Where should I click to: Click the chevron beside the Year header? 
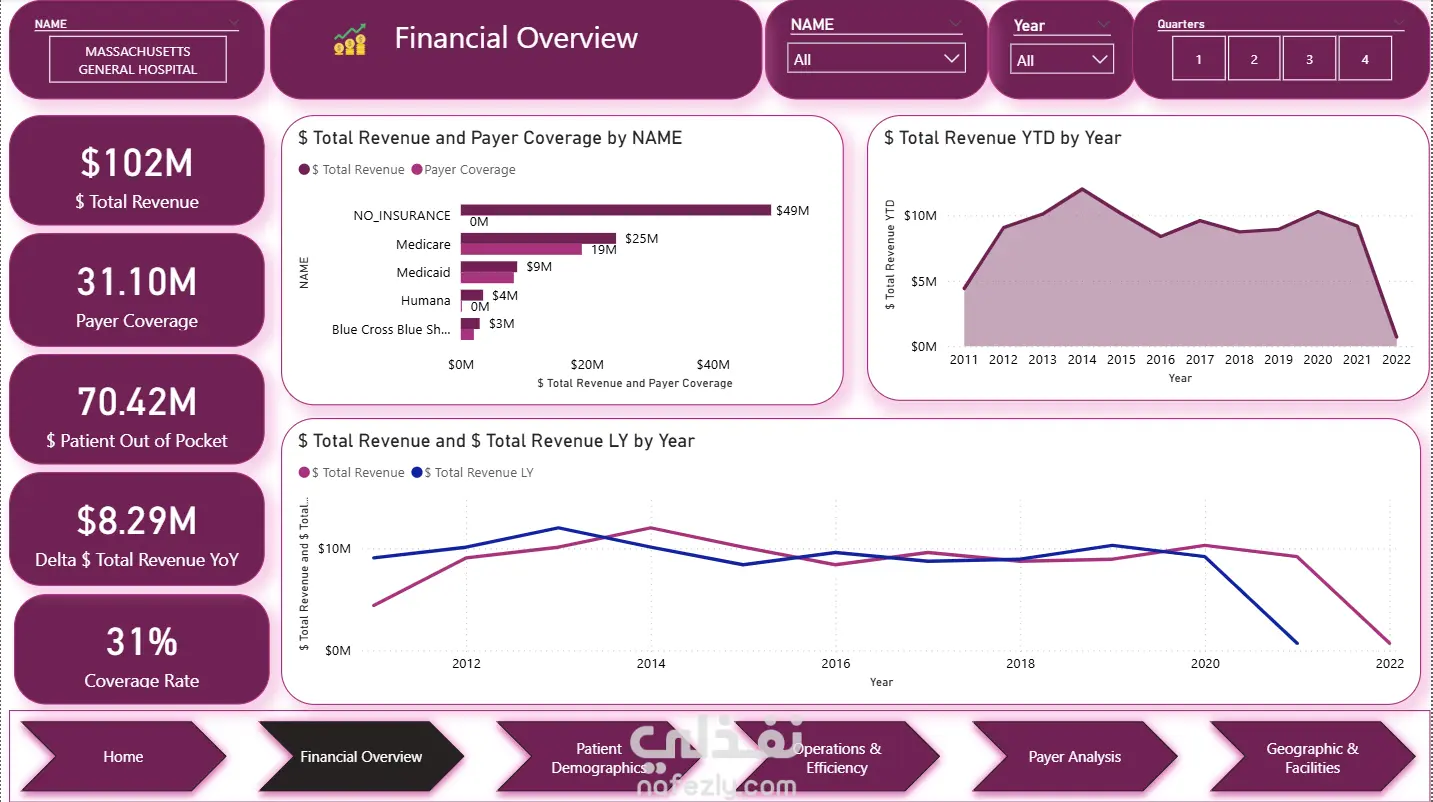pos(1103,25)
